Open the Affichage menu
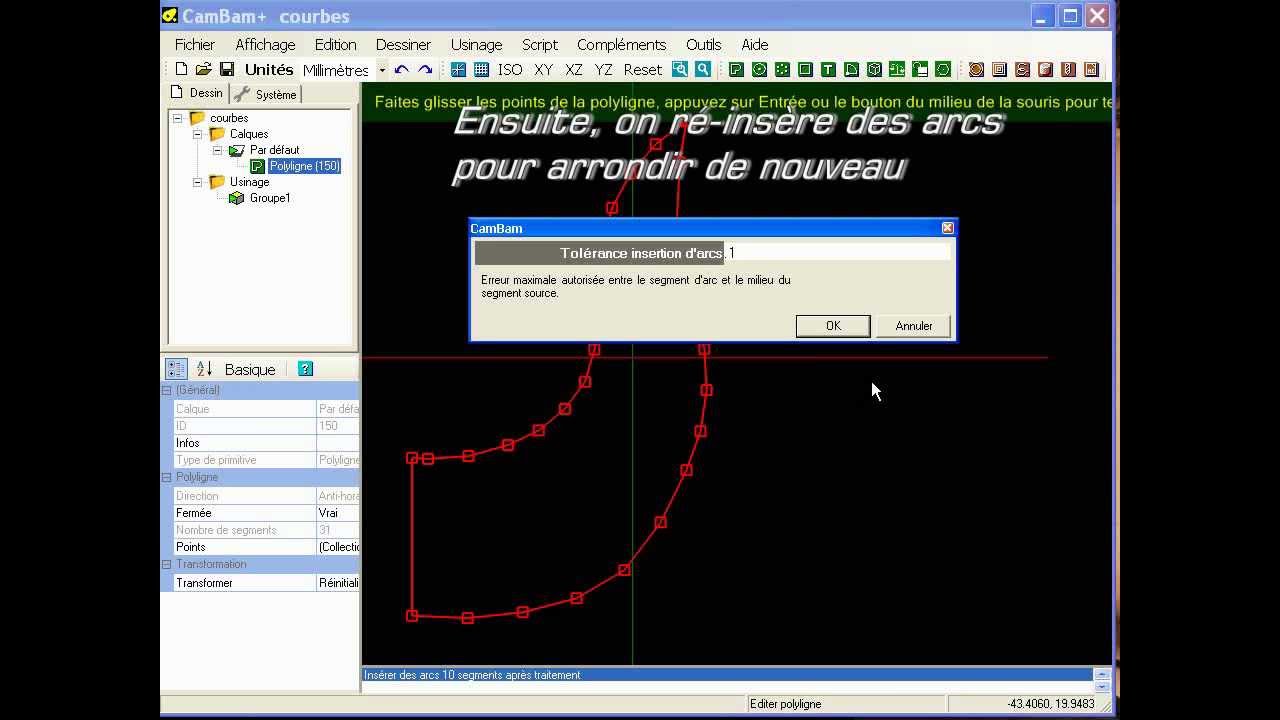 265,44
